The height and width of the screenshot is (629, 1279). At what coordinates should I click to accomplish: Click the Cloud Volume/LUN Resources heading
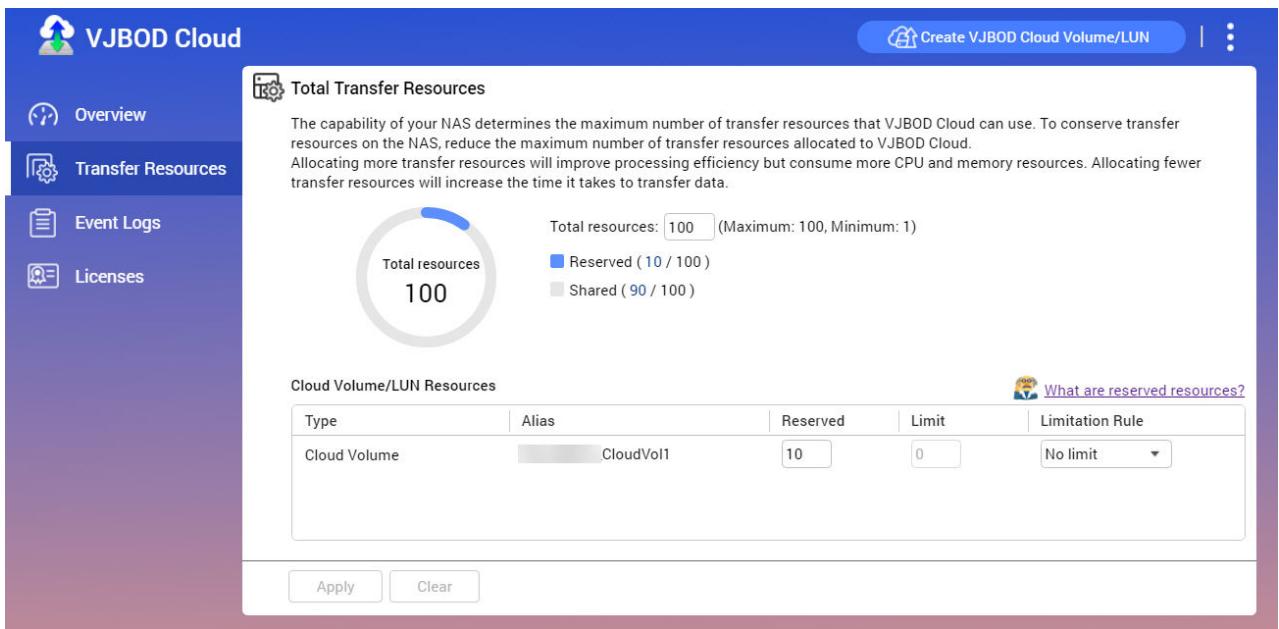coord(393,385)
